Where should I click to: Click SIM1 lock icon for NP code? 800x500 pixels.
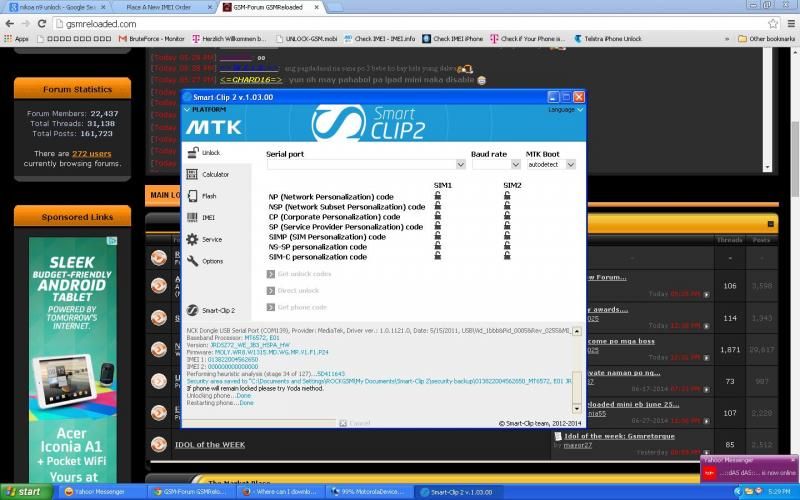[x=438, y=196]
